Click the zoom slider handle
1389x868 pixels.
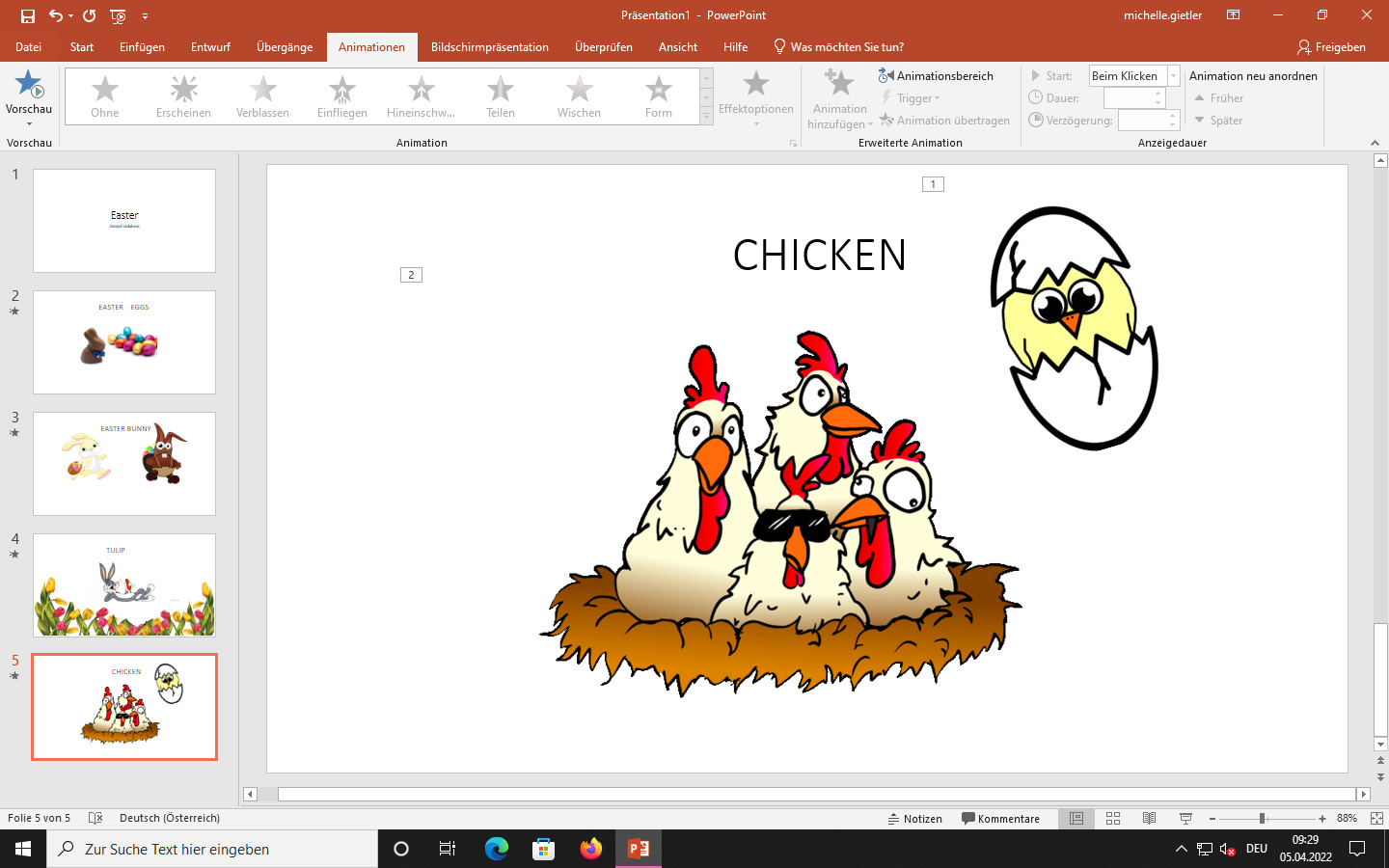pyautogui.click(x=1262, y=819)
